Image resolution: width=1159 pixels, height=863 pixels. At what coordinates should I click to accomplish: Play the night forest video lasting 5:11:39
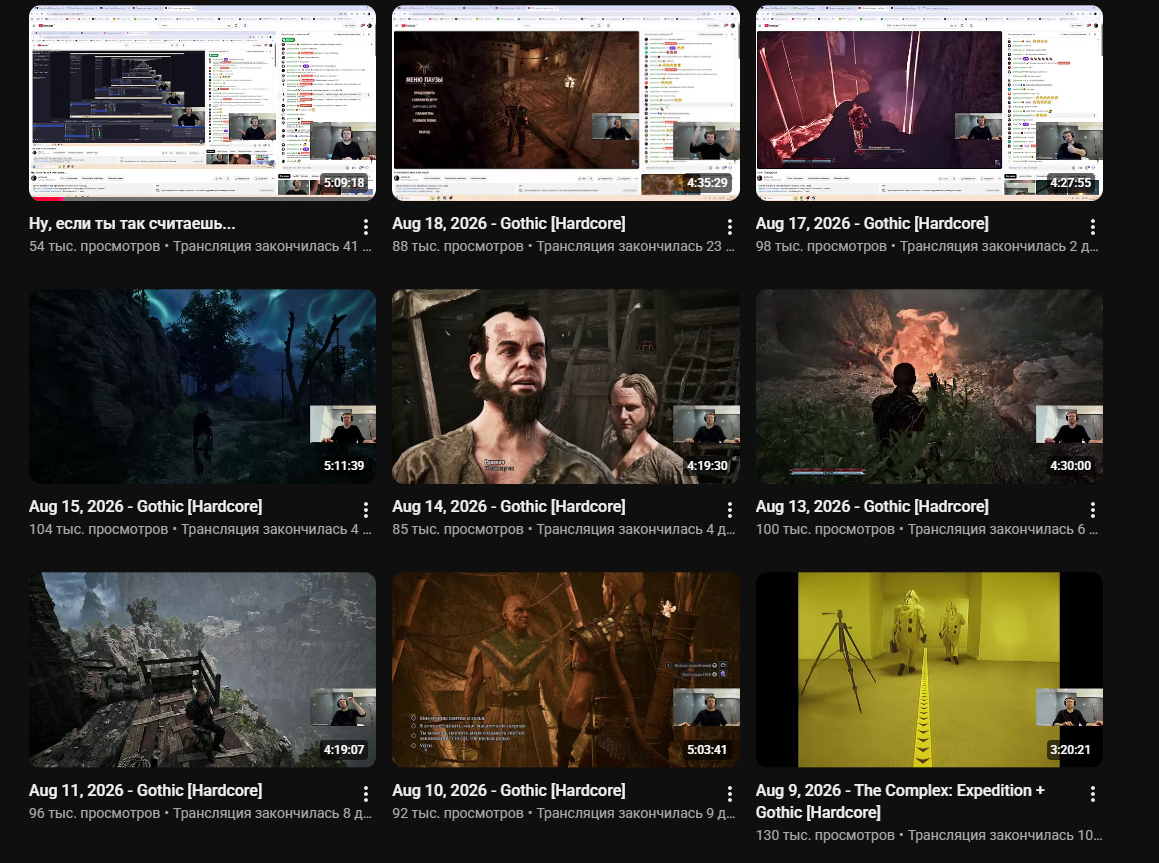203,386
